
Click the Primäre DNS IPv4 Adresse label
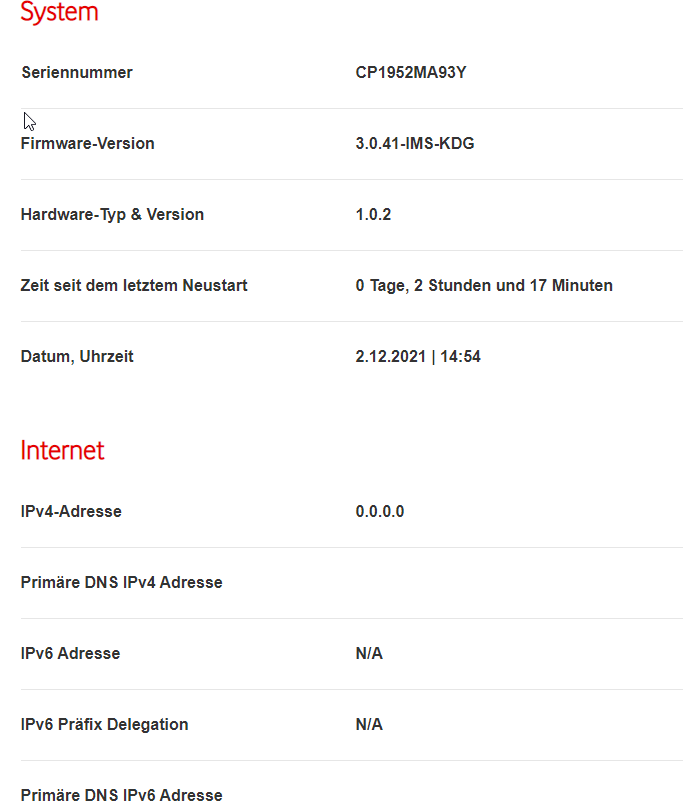pos(122,582)
